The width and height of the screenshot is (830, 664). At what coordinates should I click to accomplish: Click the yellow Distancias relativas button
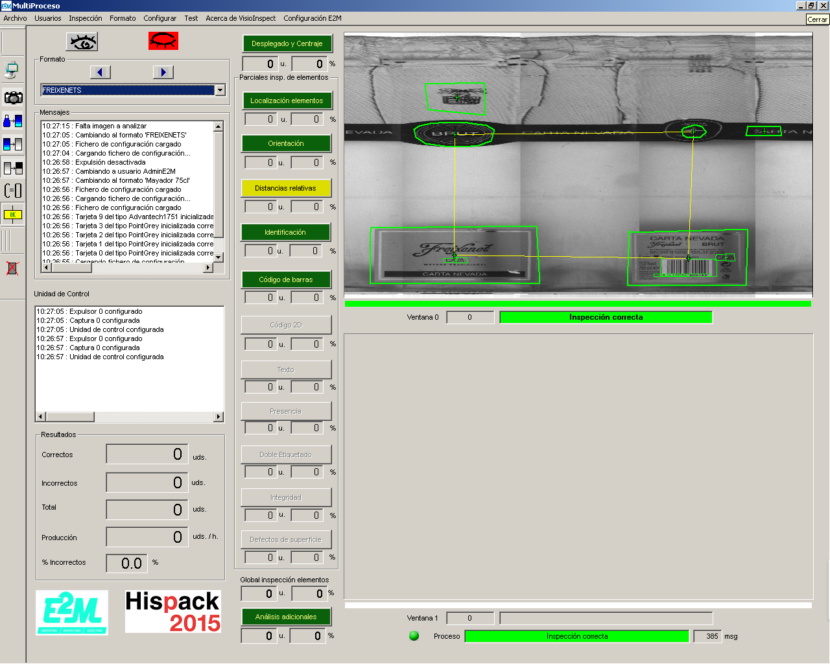click(x=285, y=188)
